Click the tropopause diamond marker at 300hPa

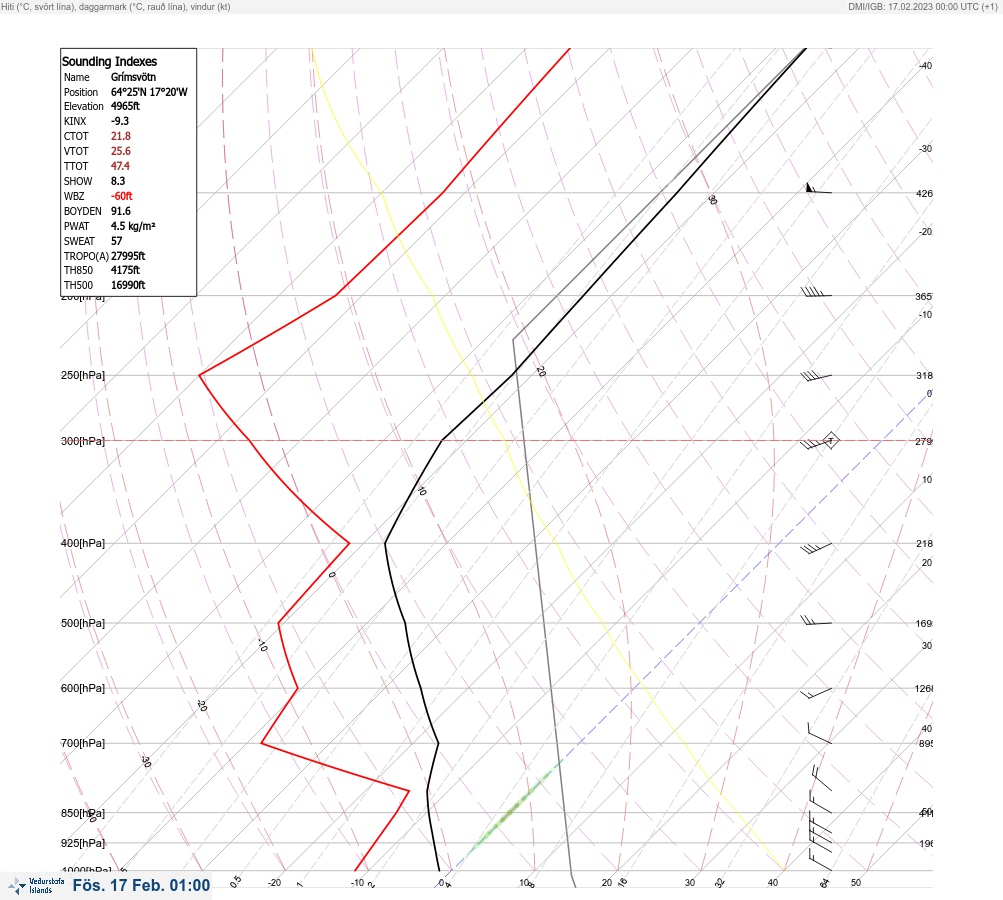(830, 441)
